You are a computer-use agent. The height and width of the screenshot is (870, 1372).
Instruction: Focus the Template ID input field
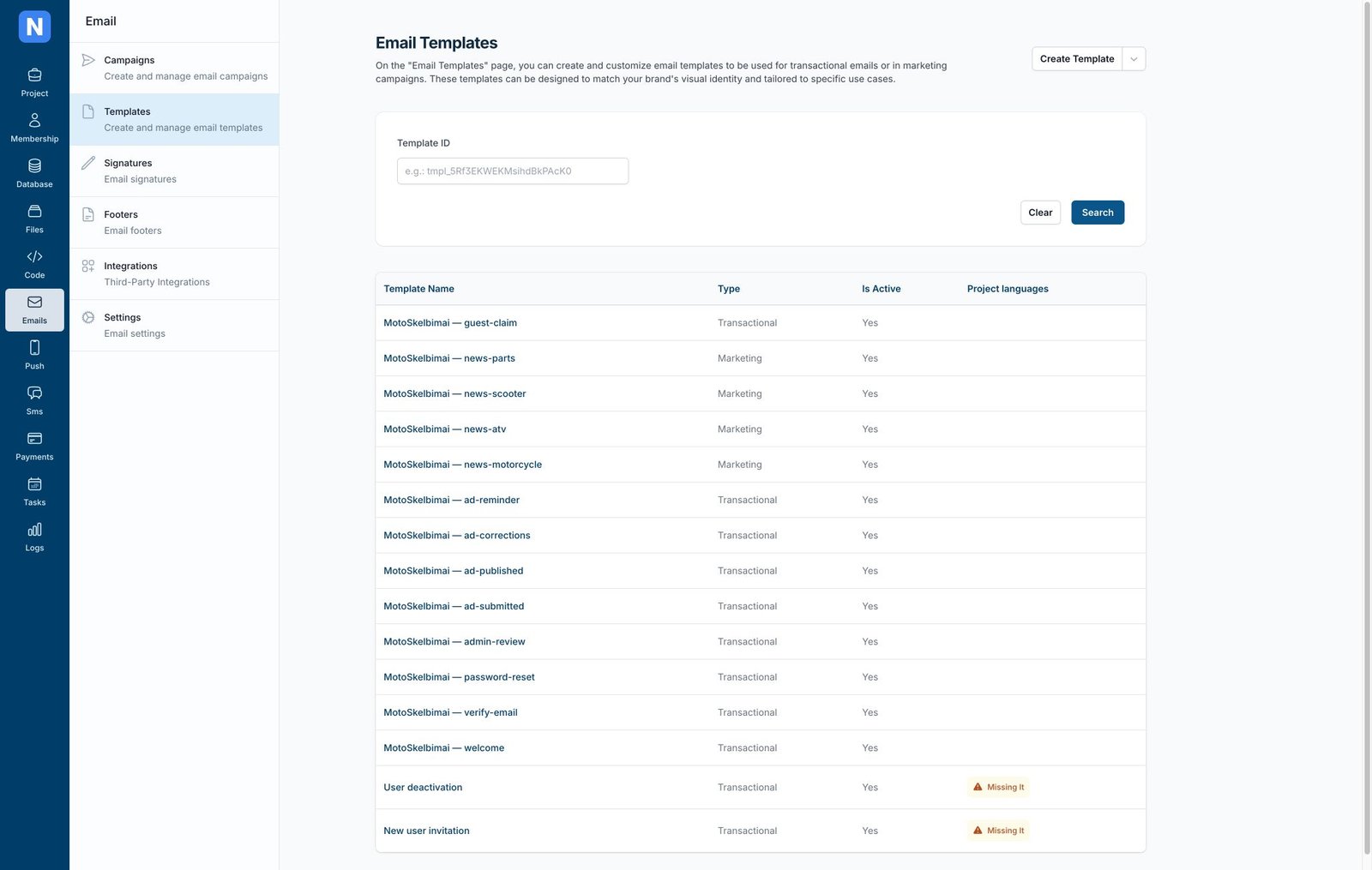(x=513, y=171)
